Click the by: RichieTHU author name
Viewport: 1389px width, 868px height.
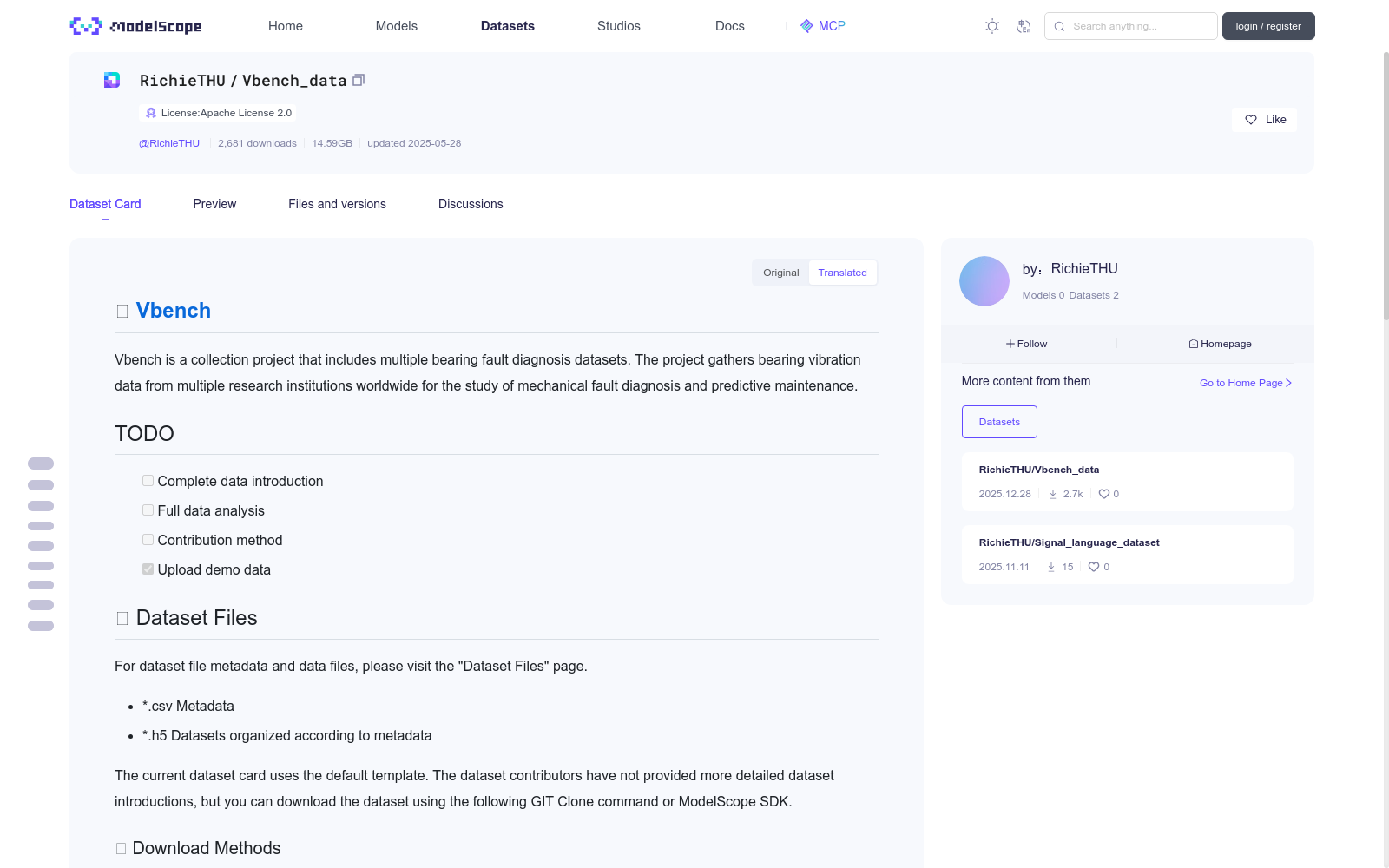point(1084,269)
